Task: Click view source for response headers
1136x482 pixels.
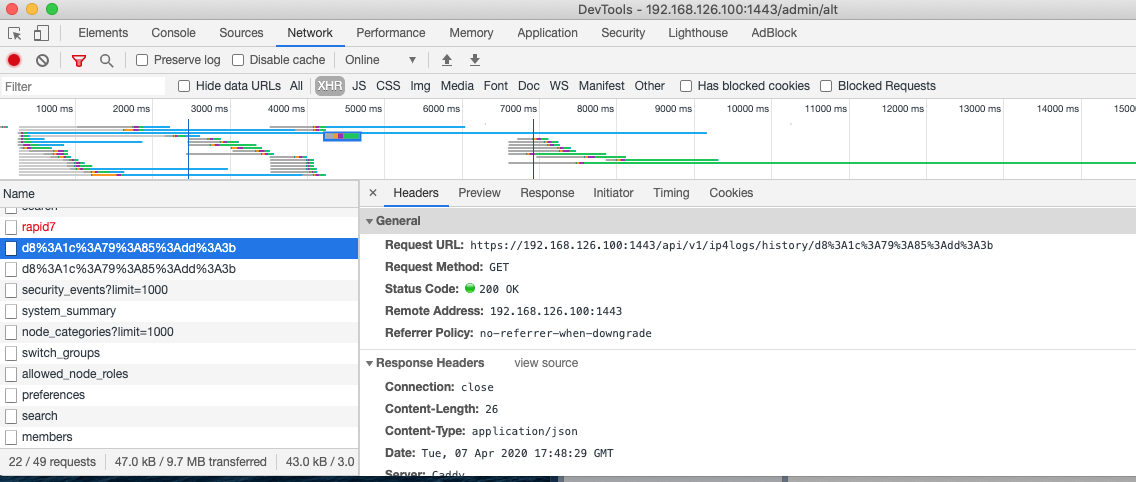Action: [x=546, y=363]
